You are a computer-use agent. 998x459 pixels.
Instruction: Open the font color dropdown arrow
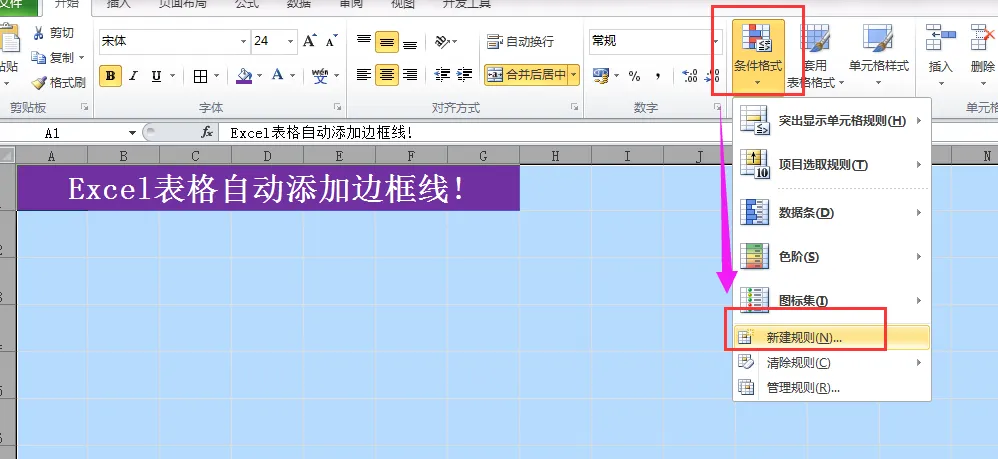pyautogui.click(x=293, y=76)
